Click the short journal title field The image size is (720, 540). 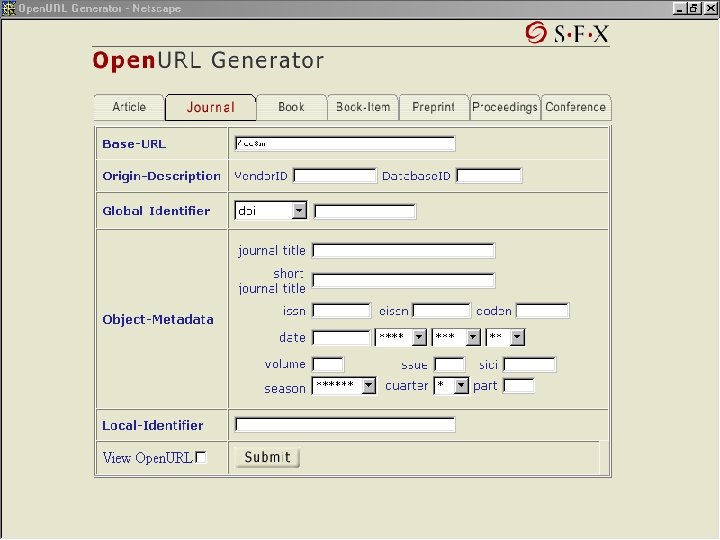click(403, 281)
